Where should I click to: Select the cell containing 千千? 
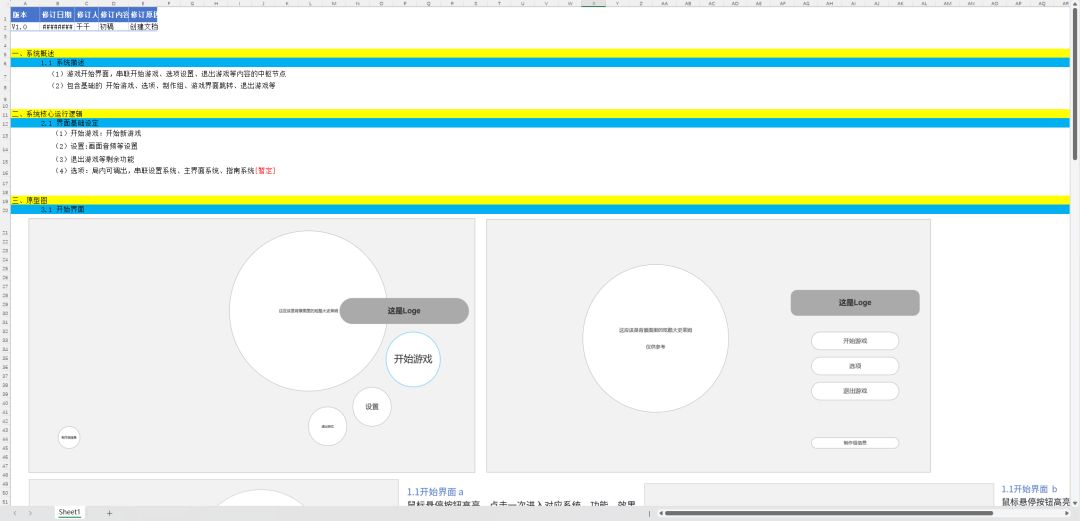point(85,27)
